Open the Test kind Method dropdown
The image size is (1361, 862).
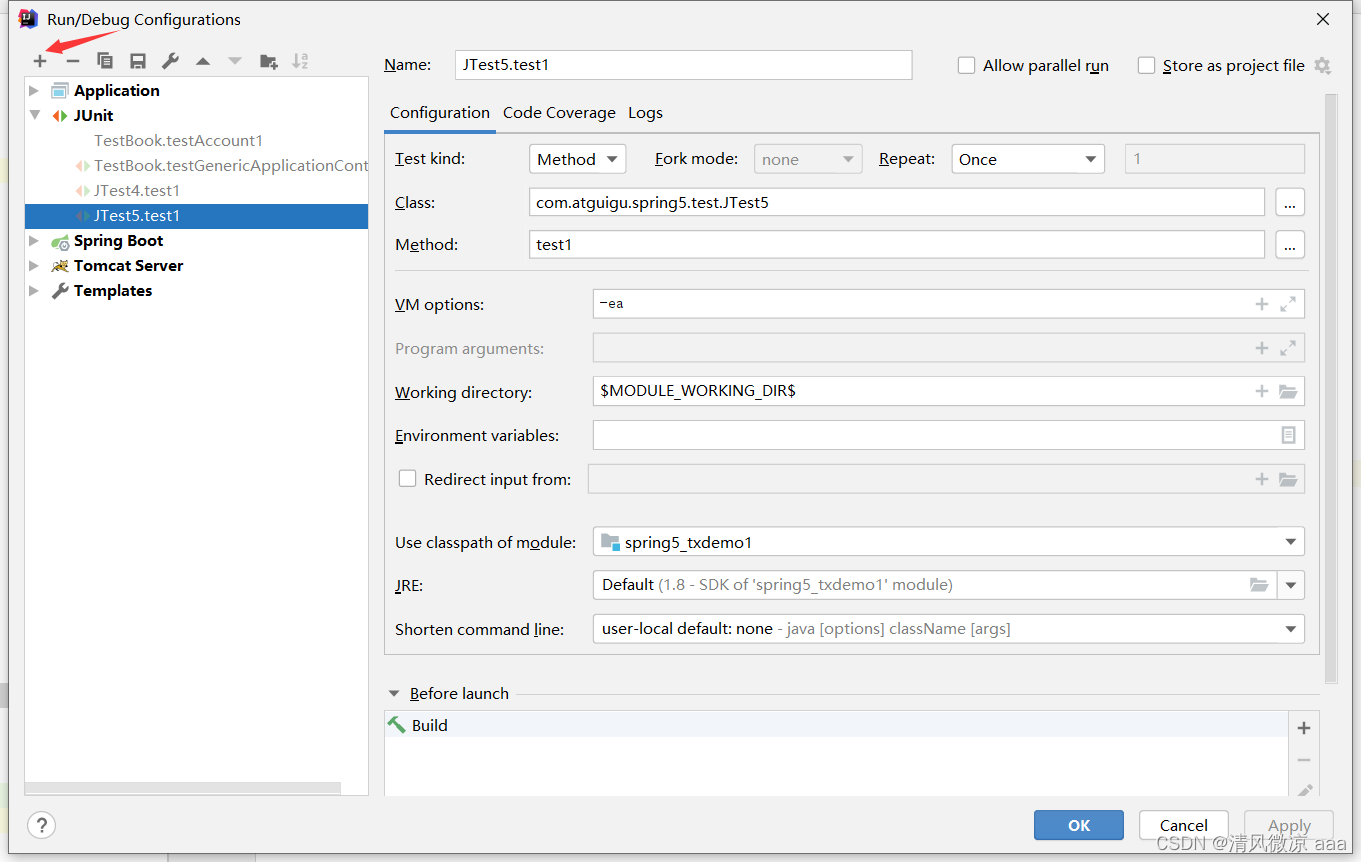pyautogui.click(x=578, y=159)
